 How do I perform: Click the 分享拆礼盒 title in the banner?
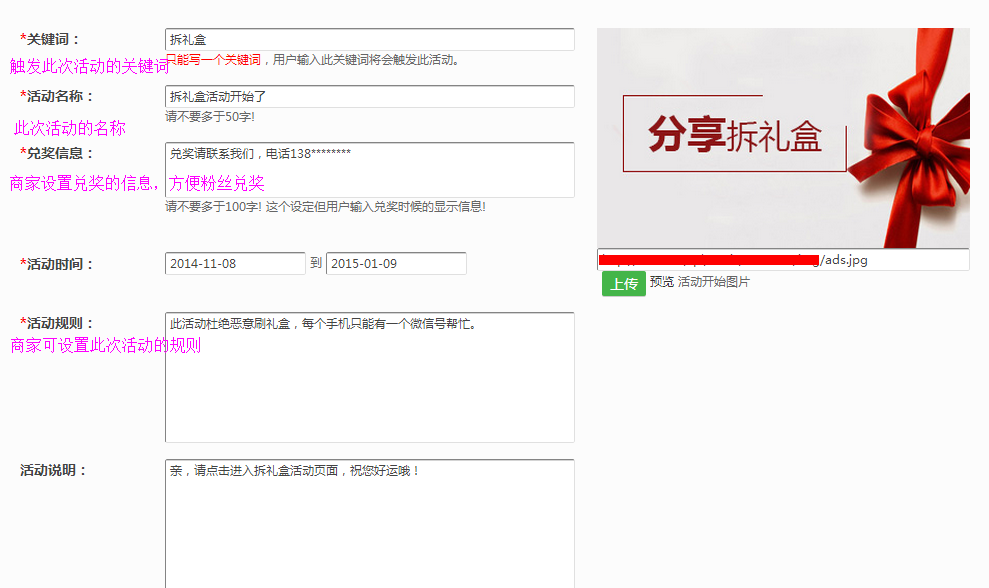click(734, 135)
